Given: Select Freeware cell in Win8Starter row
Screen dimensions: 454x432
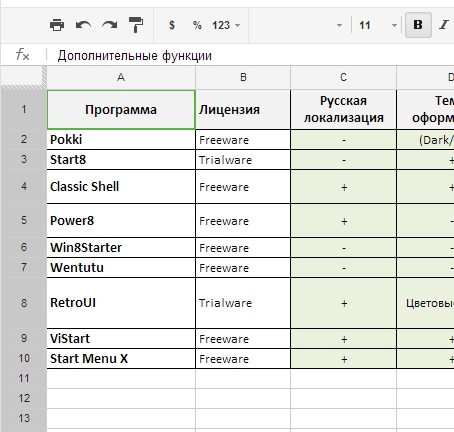Looking at the screenshot, I should click(243, 248).
